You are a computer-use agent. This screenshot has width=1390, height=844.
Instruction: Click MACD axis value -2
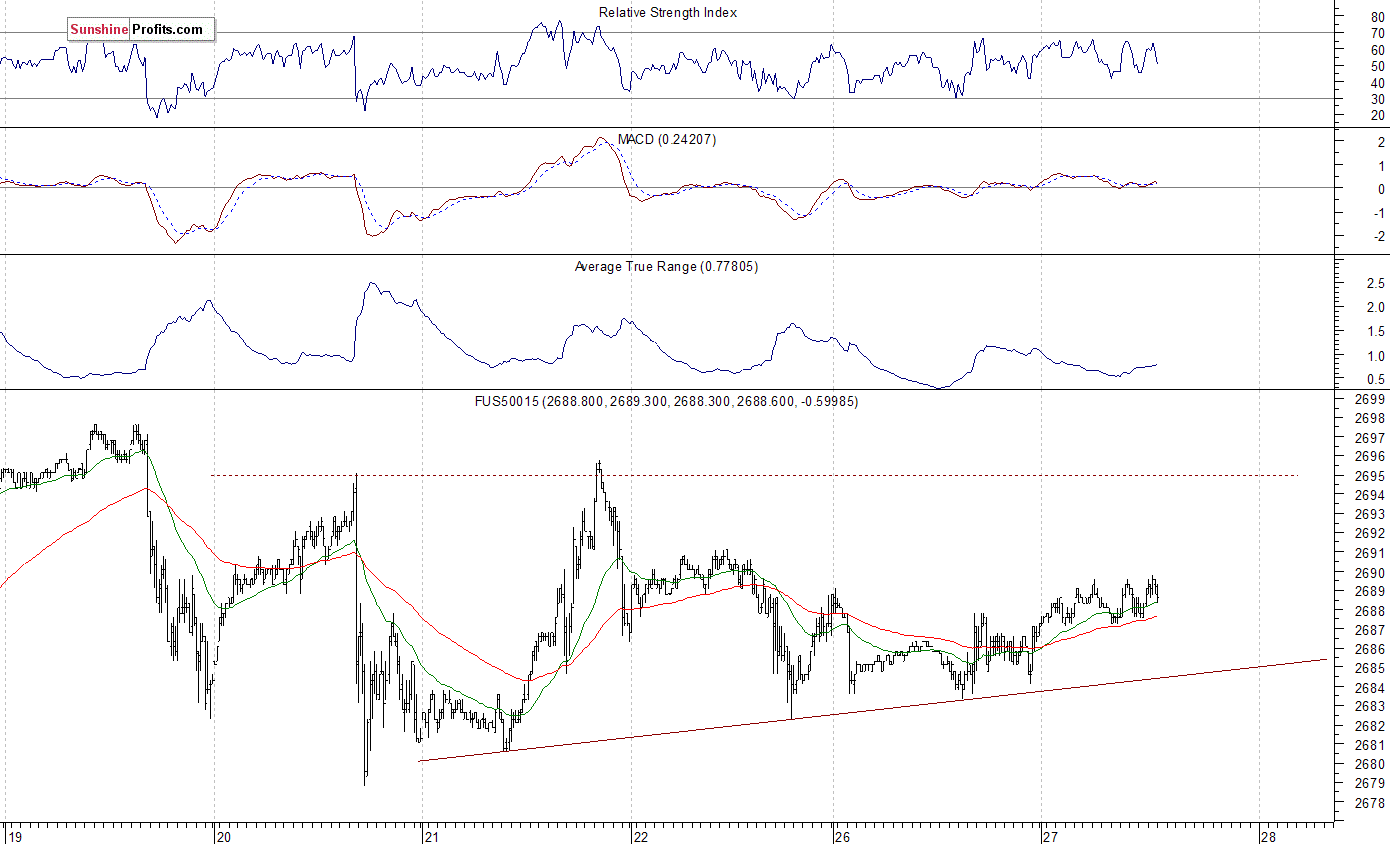coord(1378,237)
